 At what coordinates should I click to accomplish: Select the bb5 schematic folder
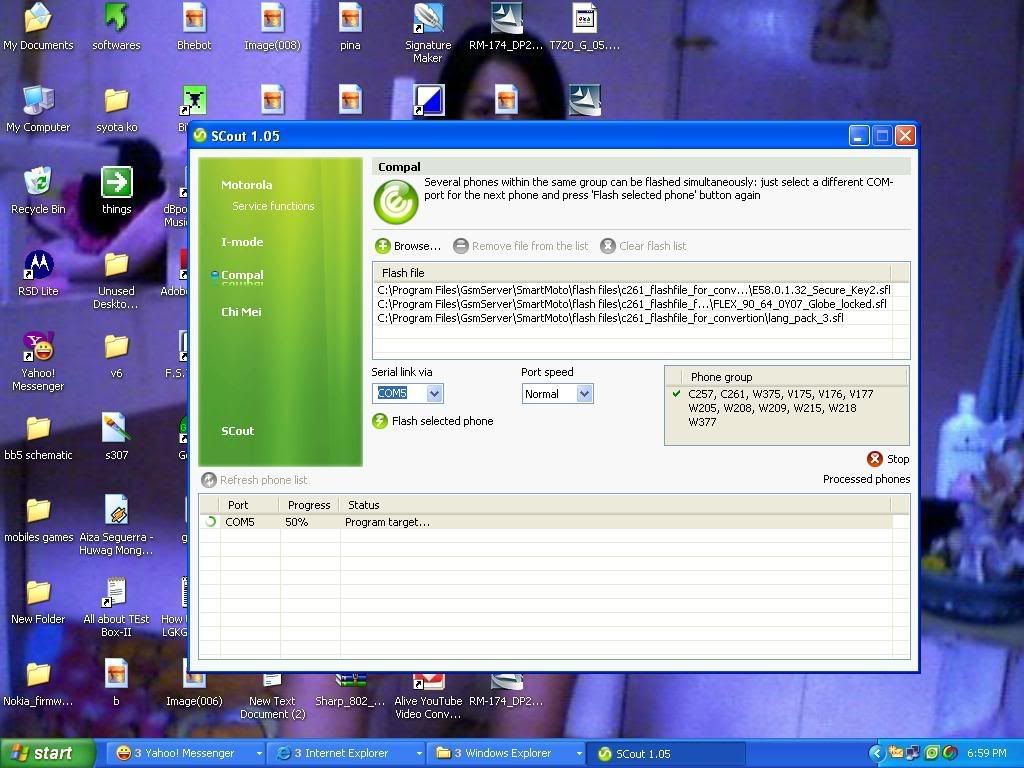(38, 437)
